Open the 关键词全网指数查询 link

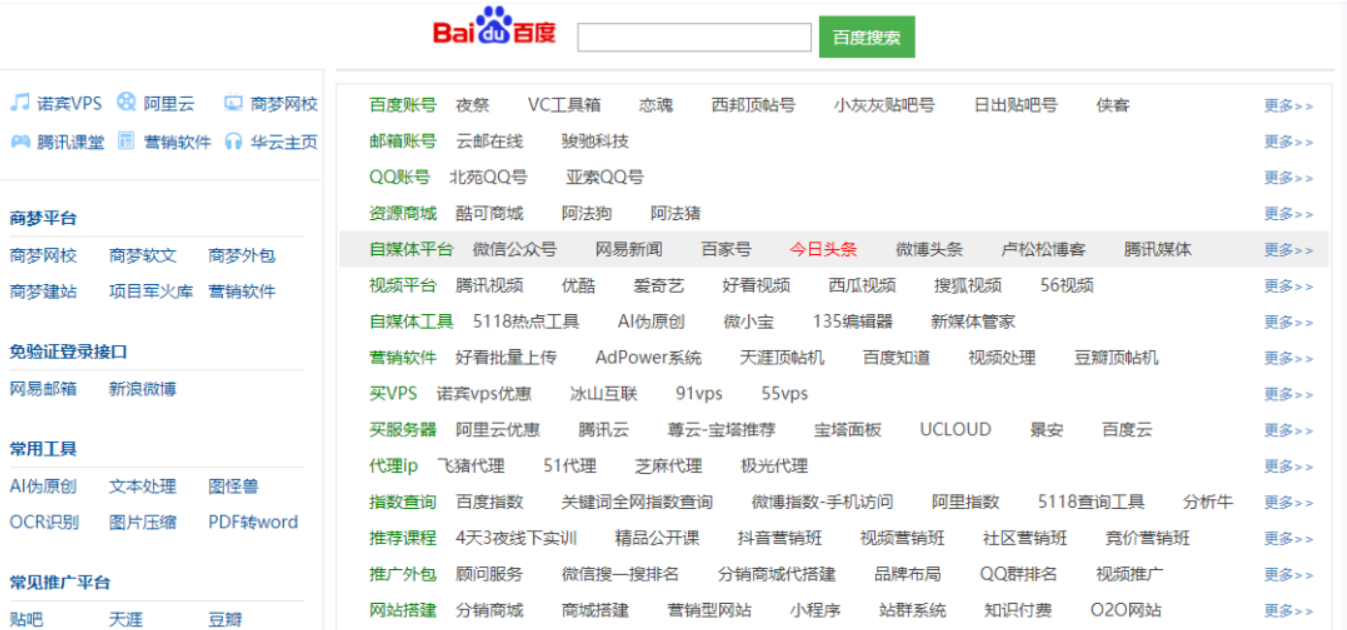tap(637, 502)
